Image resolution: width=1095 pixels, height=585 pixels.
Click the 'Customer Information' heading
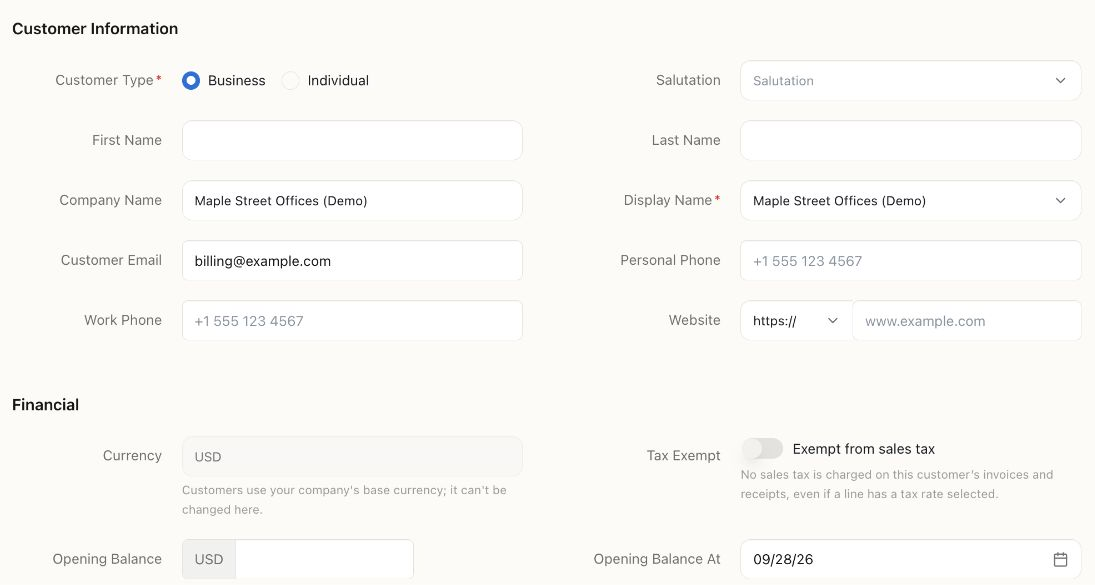point(95,29)
